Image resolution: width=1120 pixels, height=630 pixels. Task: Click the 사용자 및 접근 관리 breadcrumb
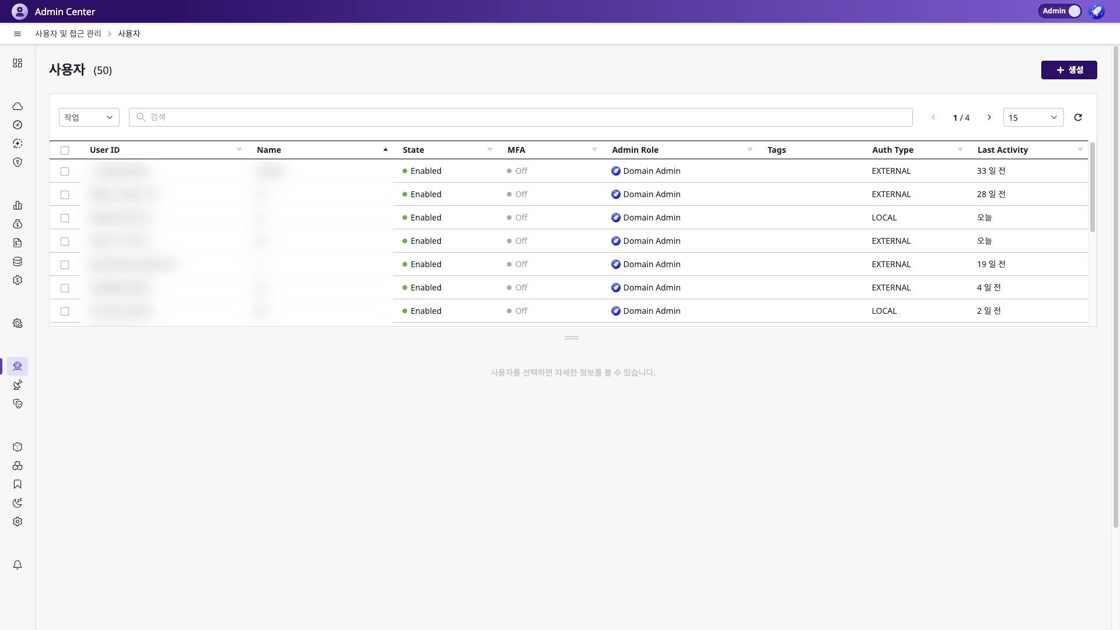click(68, 34)
